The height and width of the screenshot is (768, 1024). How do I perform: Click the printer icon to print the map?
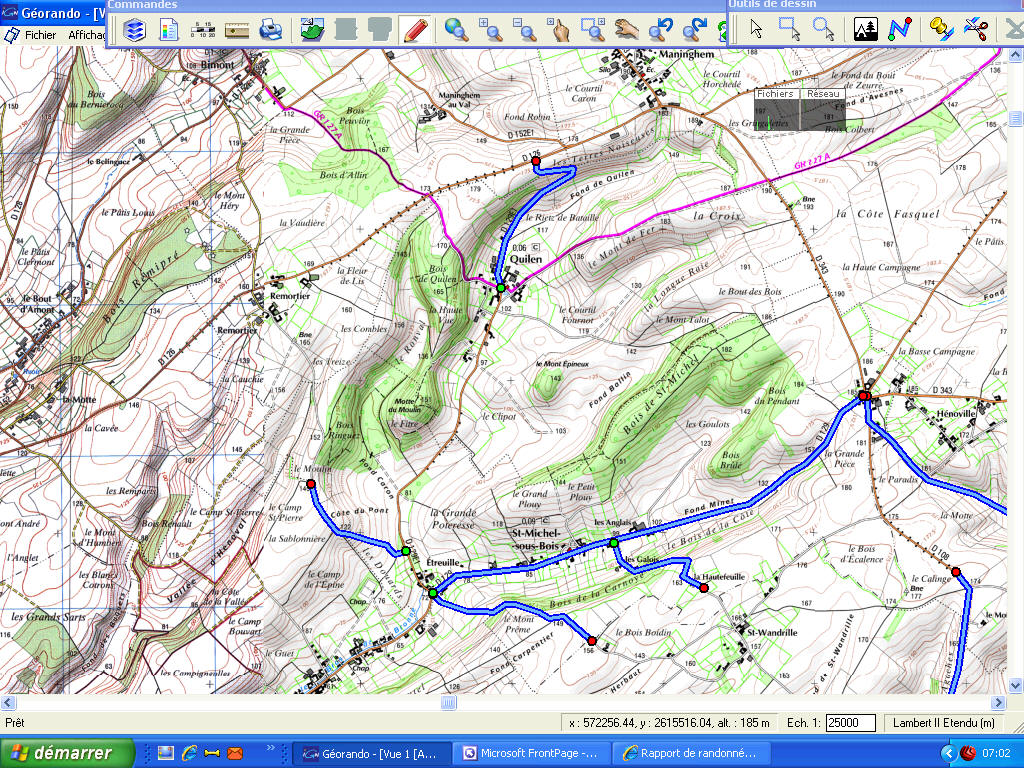click(x=270, y=30)
